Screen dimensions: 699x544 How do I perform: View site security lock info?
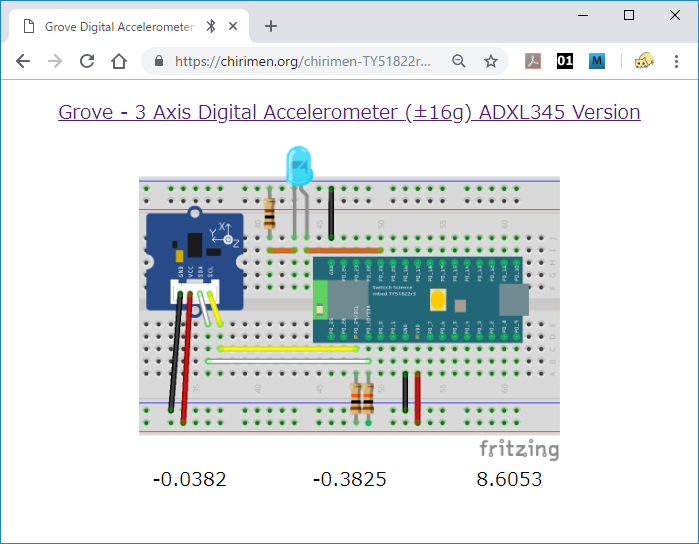159,61
